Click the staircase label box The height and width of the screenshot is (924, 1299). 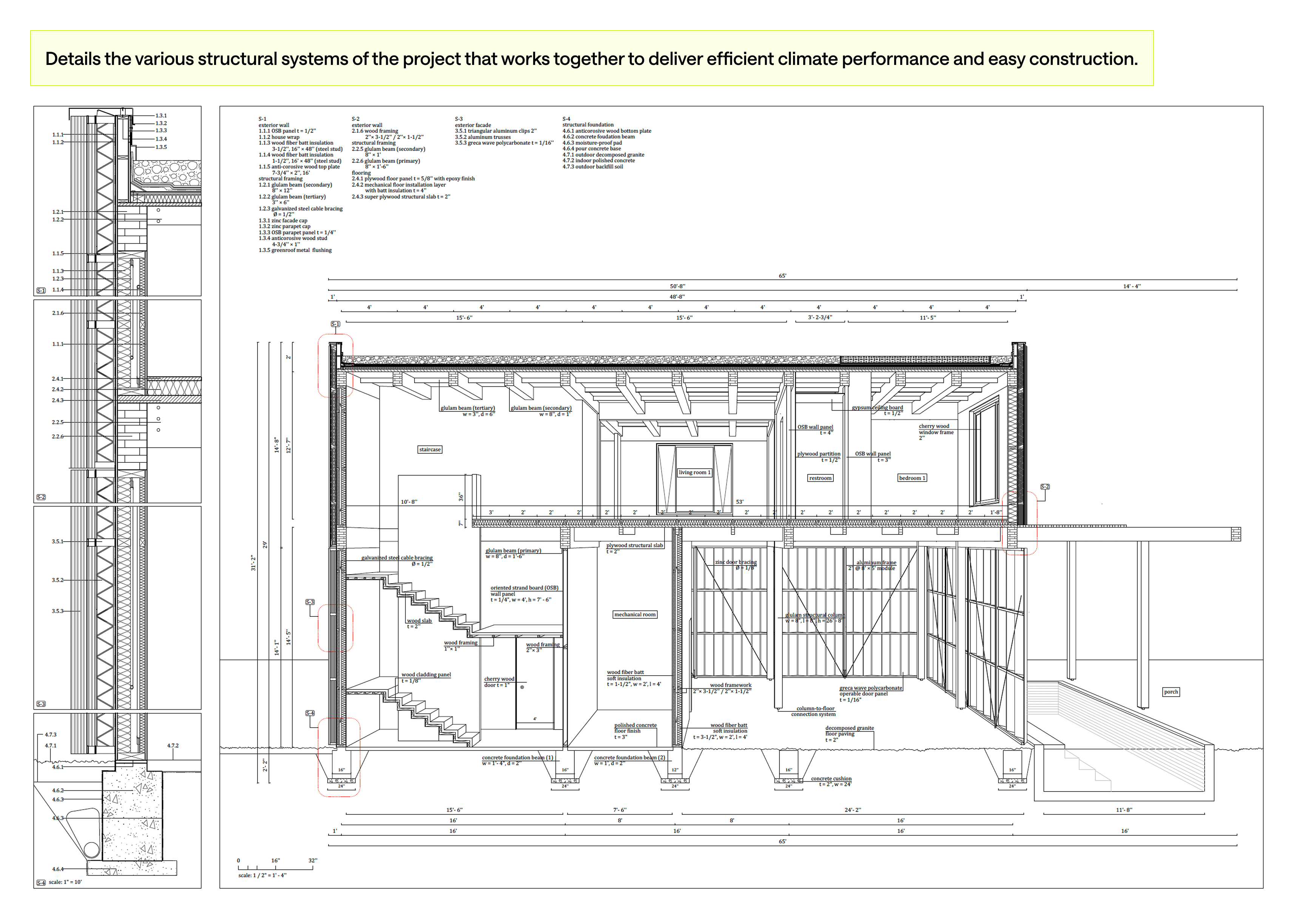click(430, 449)
